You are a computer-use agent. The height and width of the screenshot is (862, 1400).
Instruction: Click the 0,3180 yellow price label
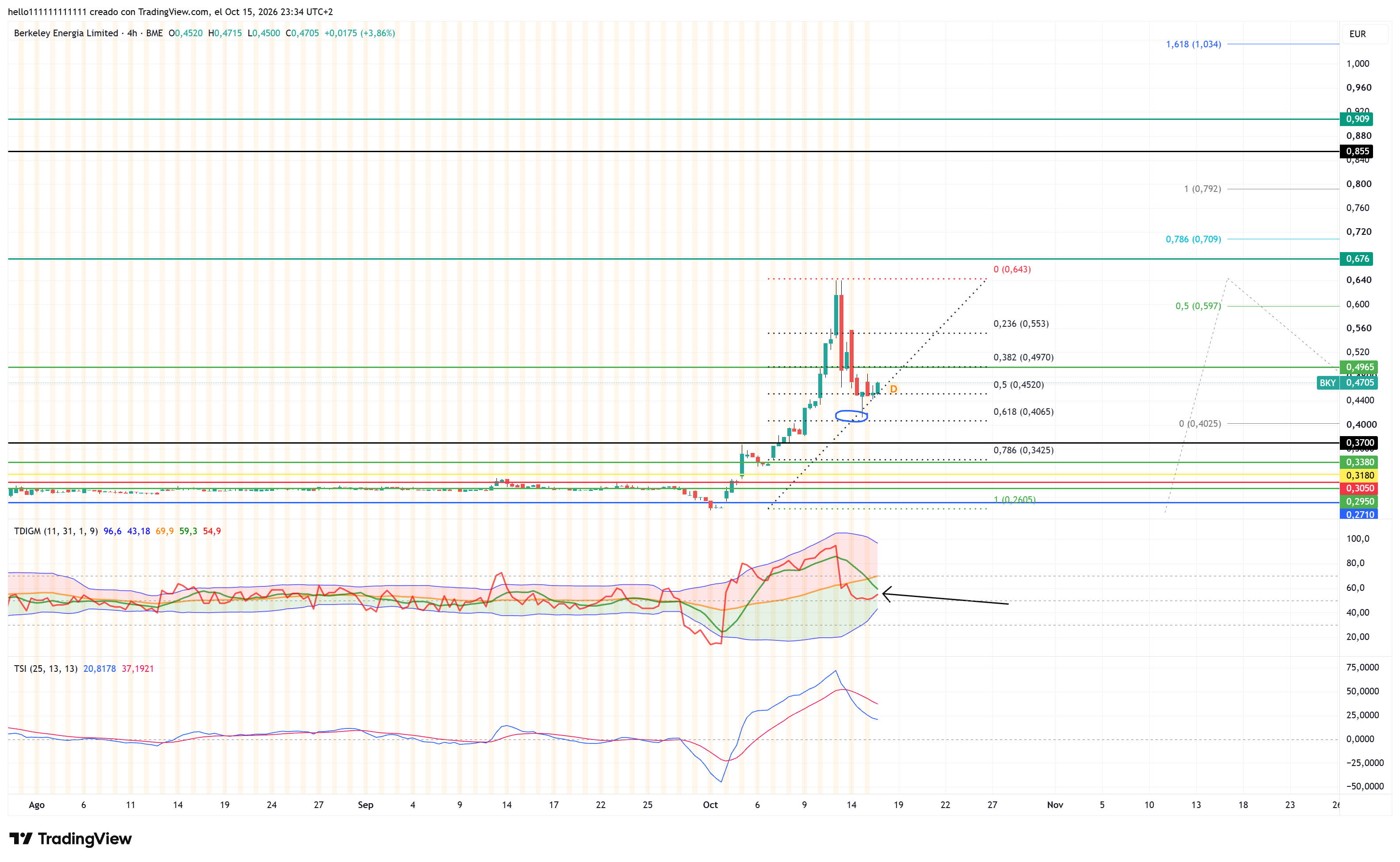[1359, 475]
